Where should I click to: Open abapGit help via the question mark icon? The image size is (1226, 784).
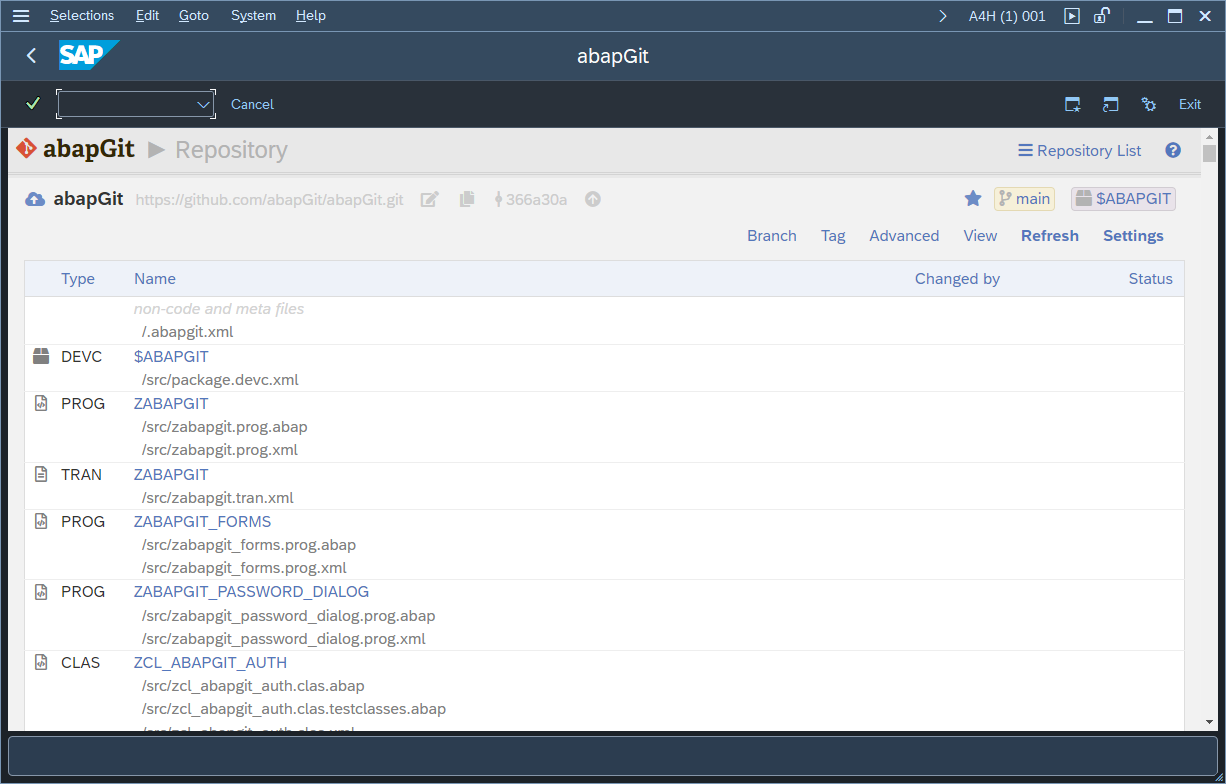click(x=1173, y=150)
